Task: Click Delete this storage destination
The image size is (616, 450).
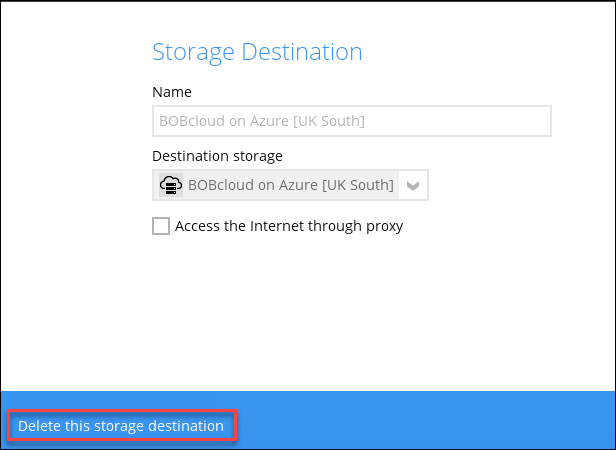Action: pyautogui.click(x=121, y=426)
